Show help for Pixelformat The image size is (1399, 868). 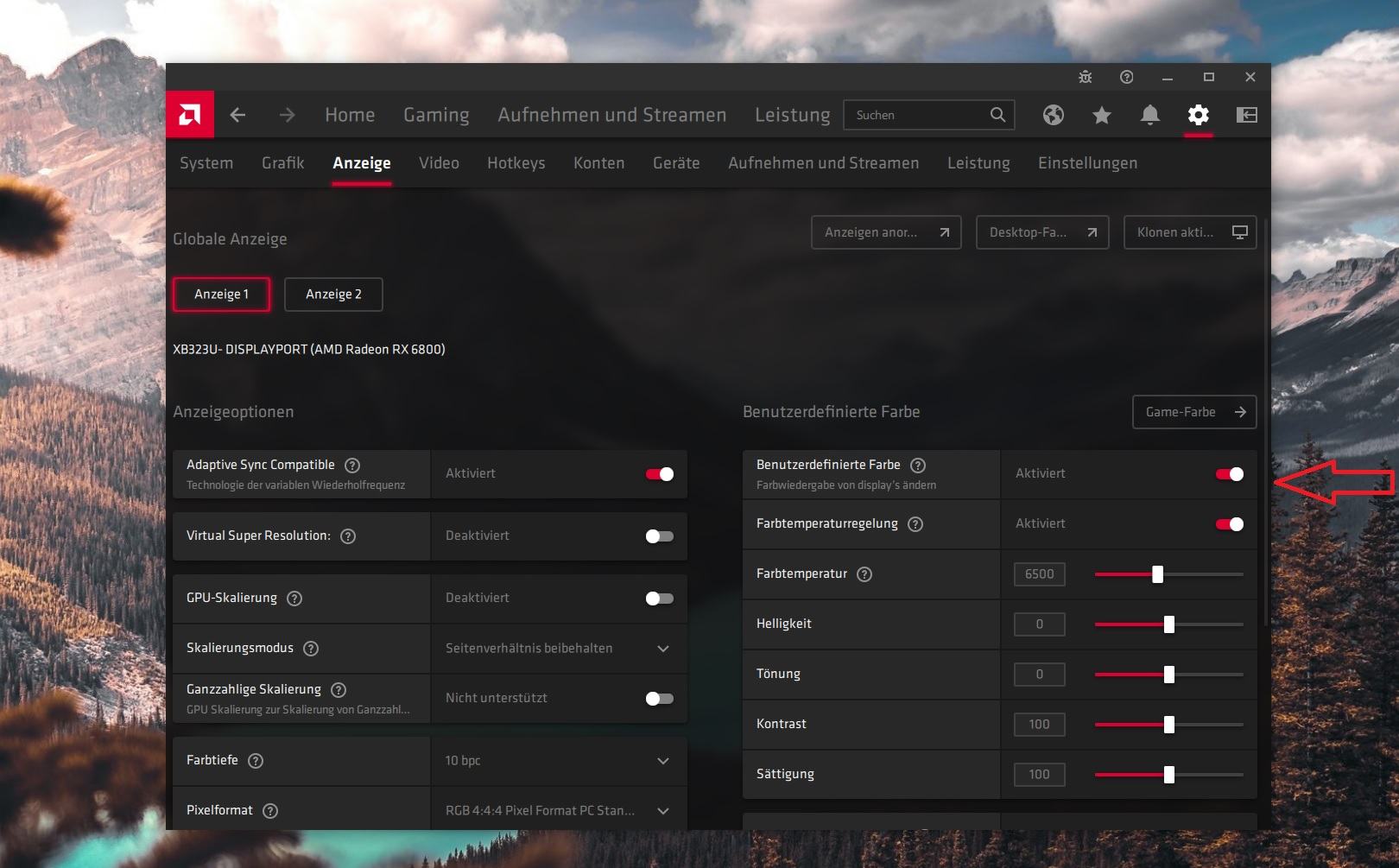pos(270,811)
